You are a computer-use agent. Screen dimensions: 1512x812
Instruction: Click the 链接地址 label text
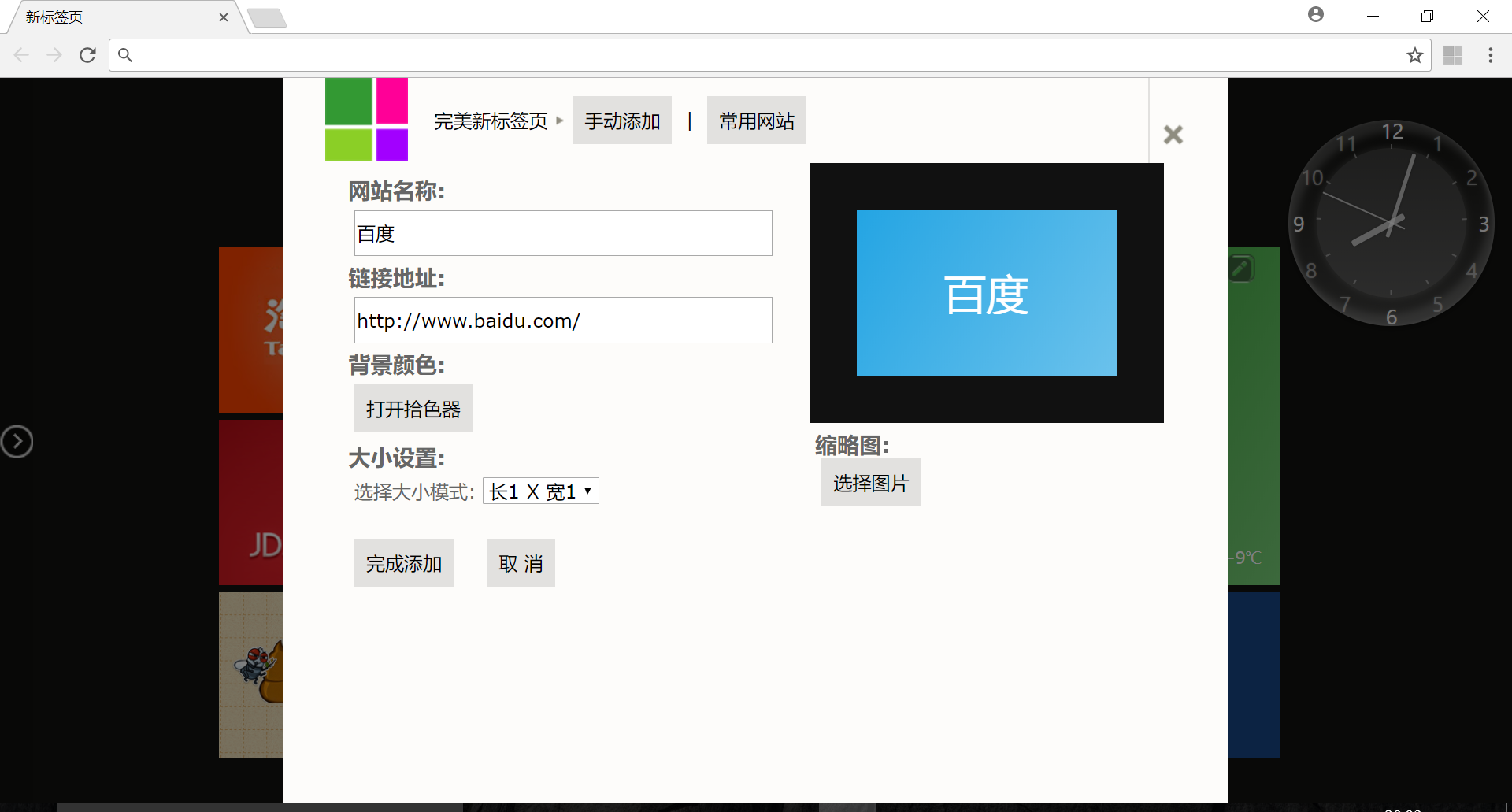coord(397,279)
